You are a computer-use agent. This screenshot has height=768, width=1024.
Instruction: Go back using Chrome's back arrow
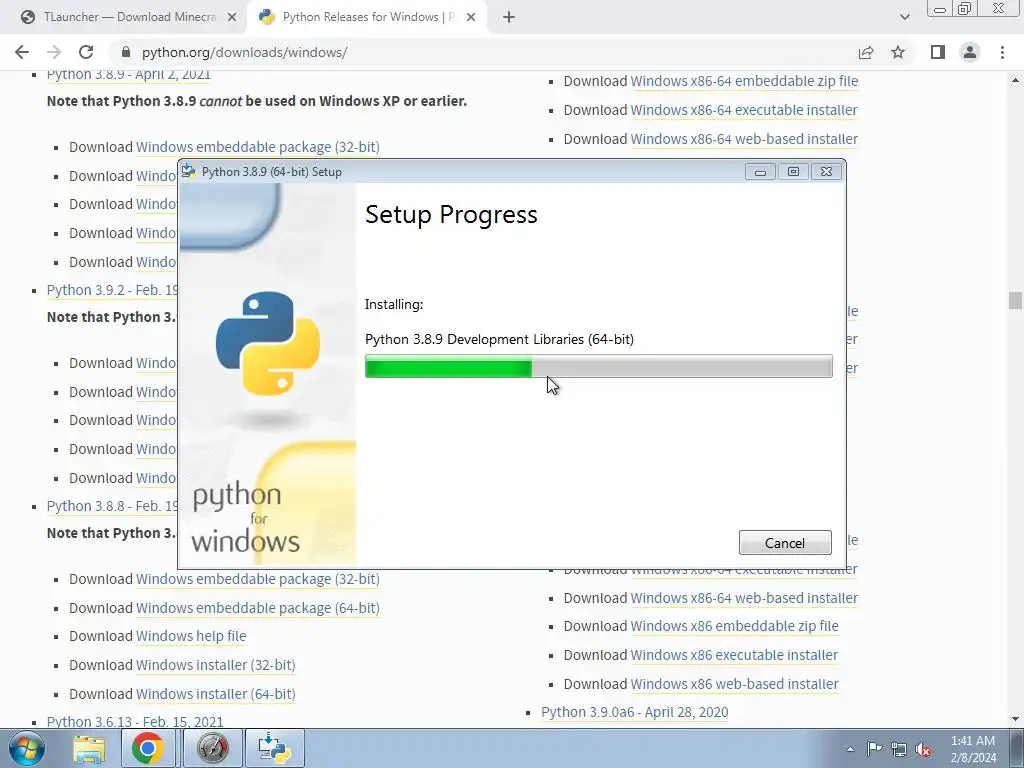coord(22,52)
